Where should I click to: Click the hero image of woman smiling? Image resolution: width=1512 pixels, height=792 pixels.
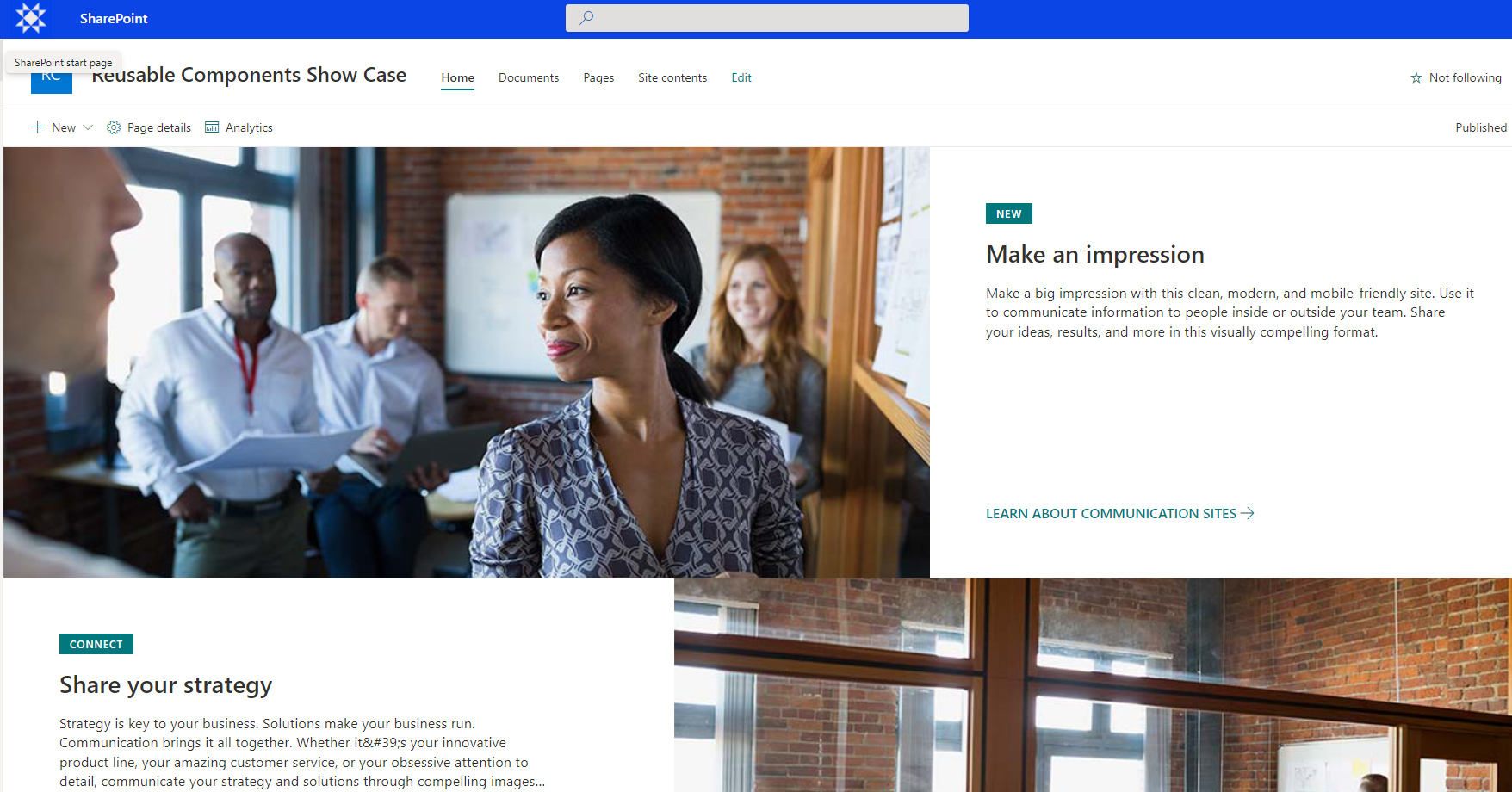[x=467, y=362]
